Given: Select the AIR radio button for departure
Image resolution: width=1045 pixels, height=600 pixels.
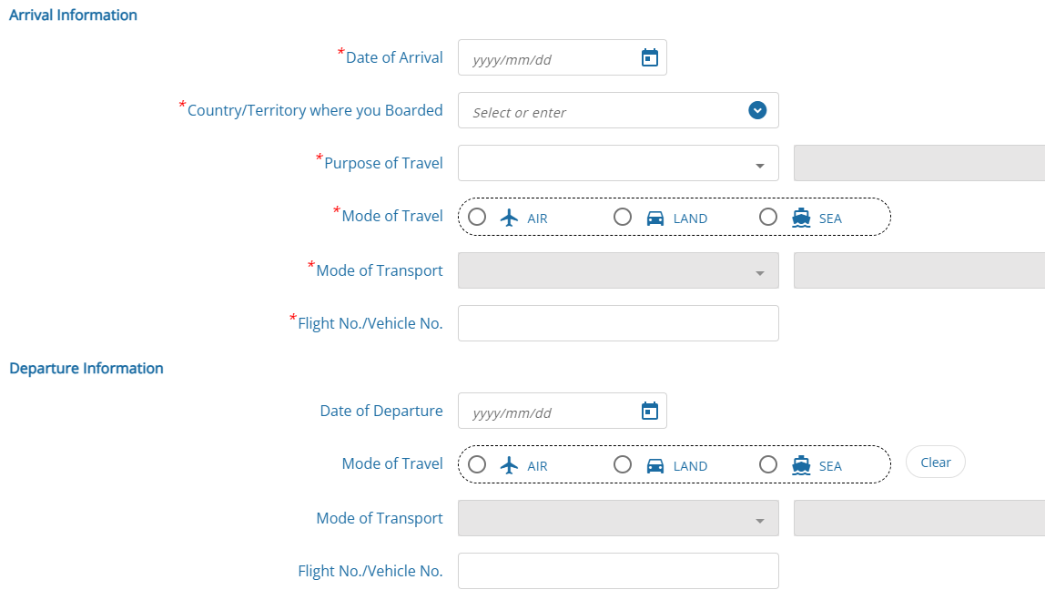Looking at the screenshot, I should [x=477, y=464].
